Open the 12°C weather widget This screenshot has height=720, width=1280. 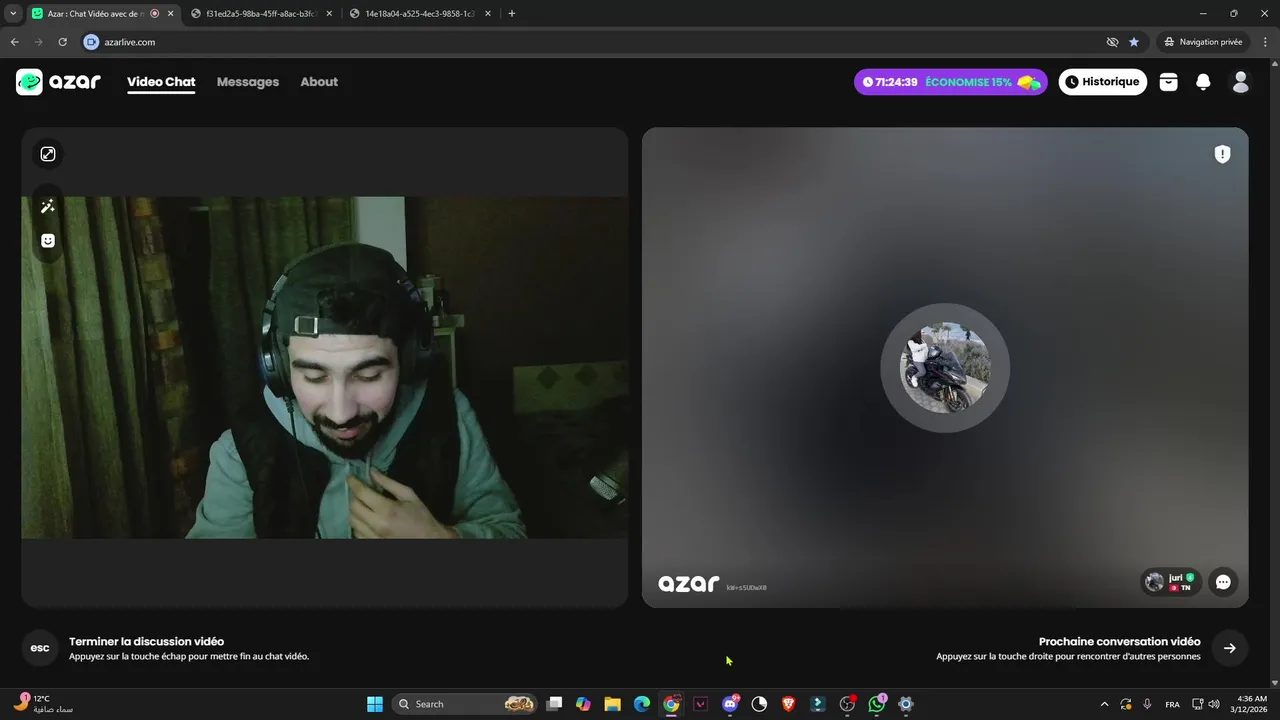[x=44, y=704]
